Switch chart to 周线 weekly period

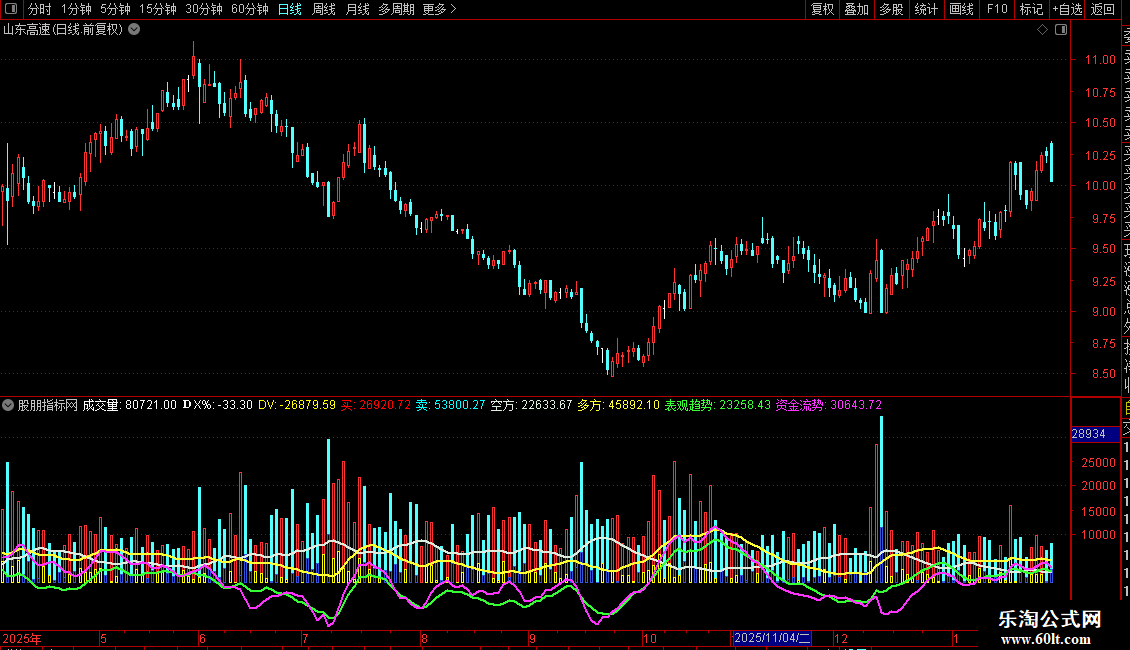(324, 10)
